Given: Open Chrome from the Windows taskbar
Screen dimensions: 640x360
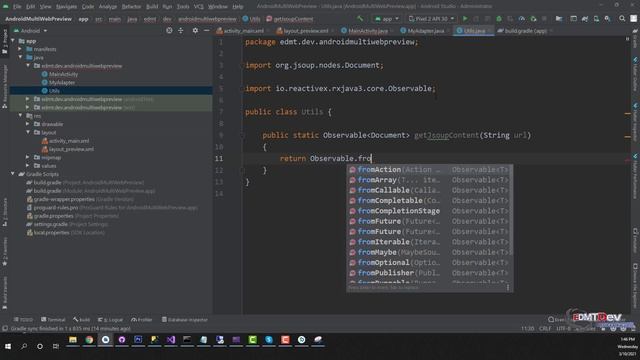Looking at the screenshot, I should [89, 340].
